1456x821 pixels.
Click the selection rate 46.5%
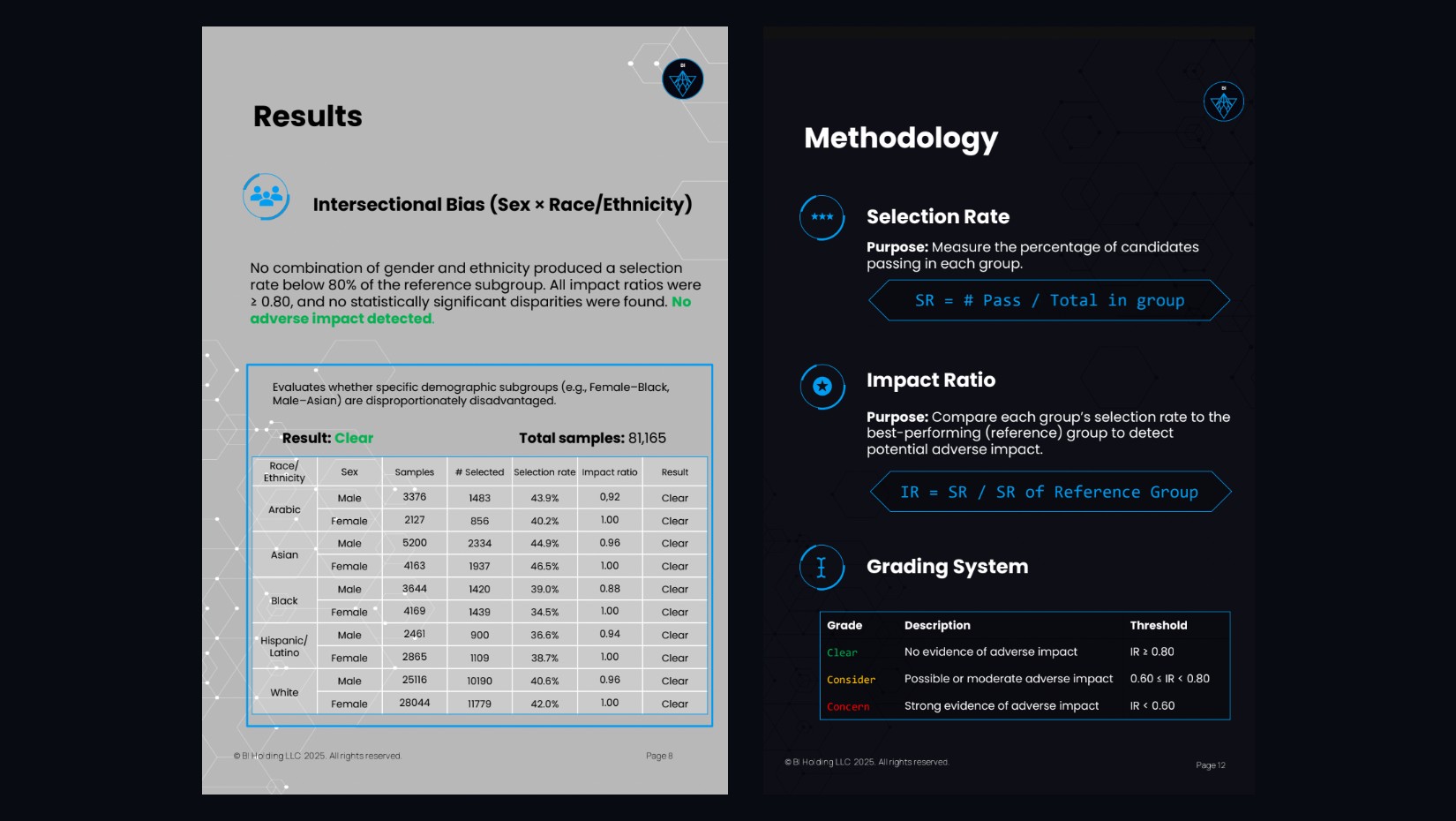(544, 566)
